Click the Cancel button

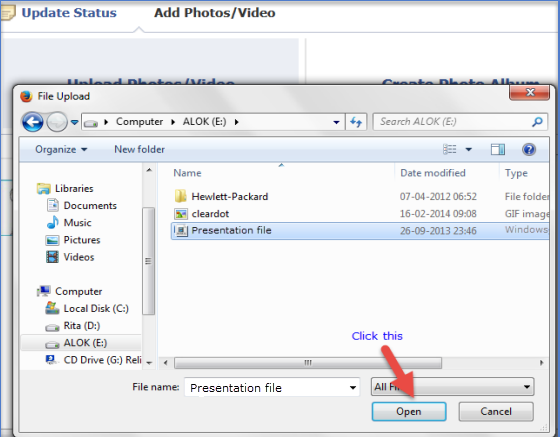496,411
